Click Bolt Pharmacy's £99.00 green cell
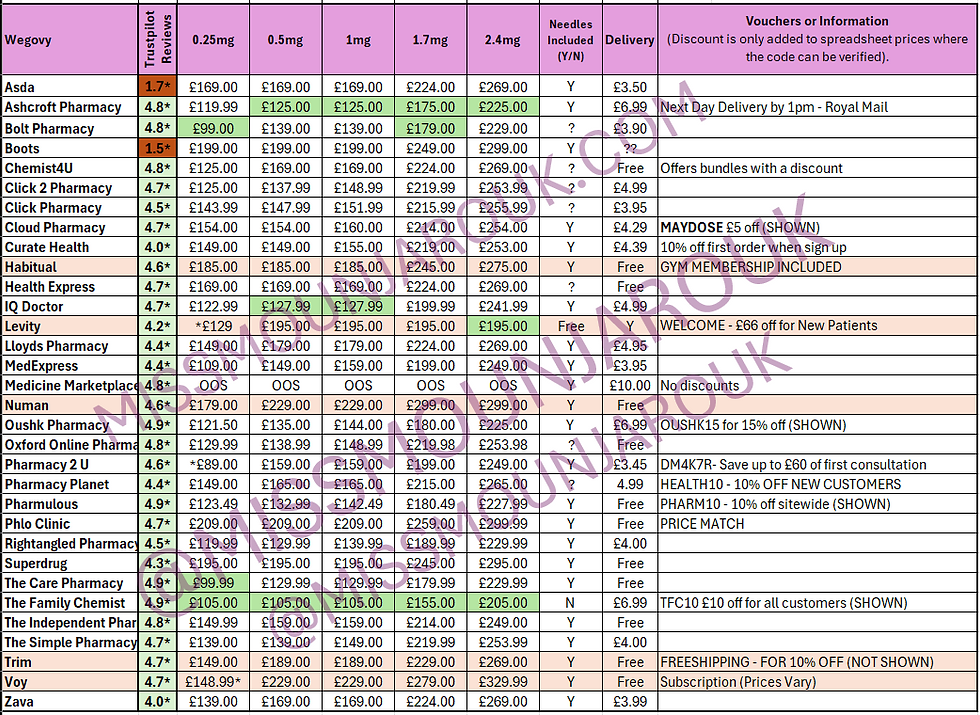The width and height of the screenshot is (980, 715). pyautogui.click(x=213, y=128)
